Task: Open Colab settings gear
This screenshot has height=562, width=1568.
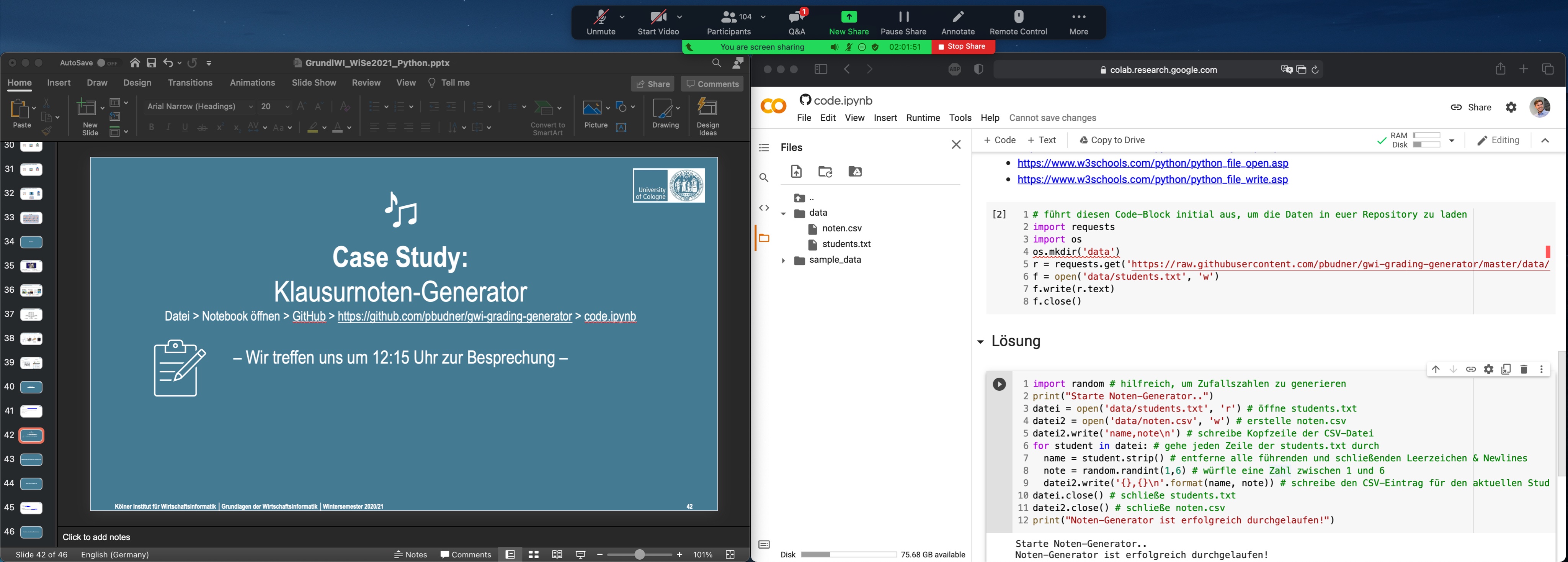Action: pos(1511,107)
